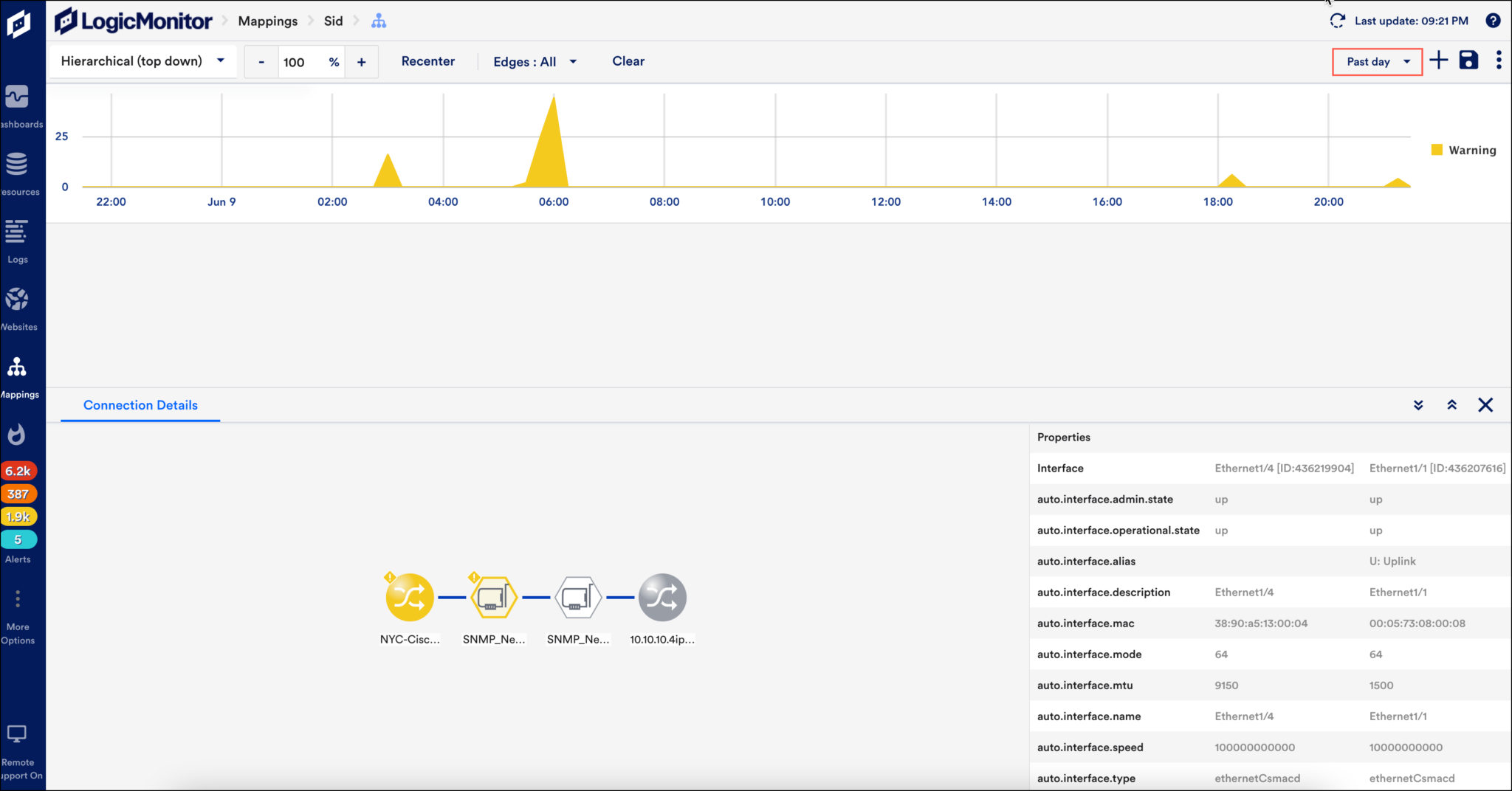Open the Edges filter dropdown
This screenshot has width=1512, height=791.
535,61
